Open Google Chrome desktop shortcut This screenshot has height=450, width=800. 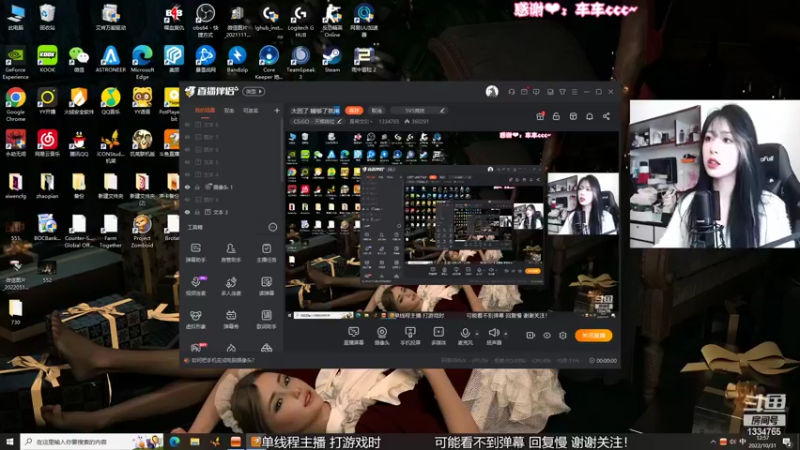16,104
